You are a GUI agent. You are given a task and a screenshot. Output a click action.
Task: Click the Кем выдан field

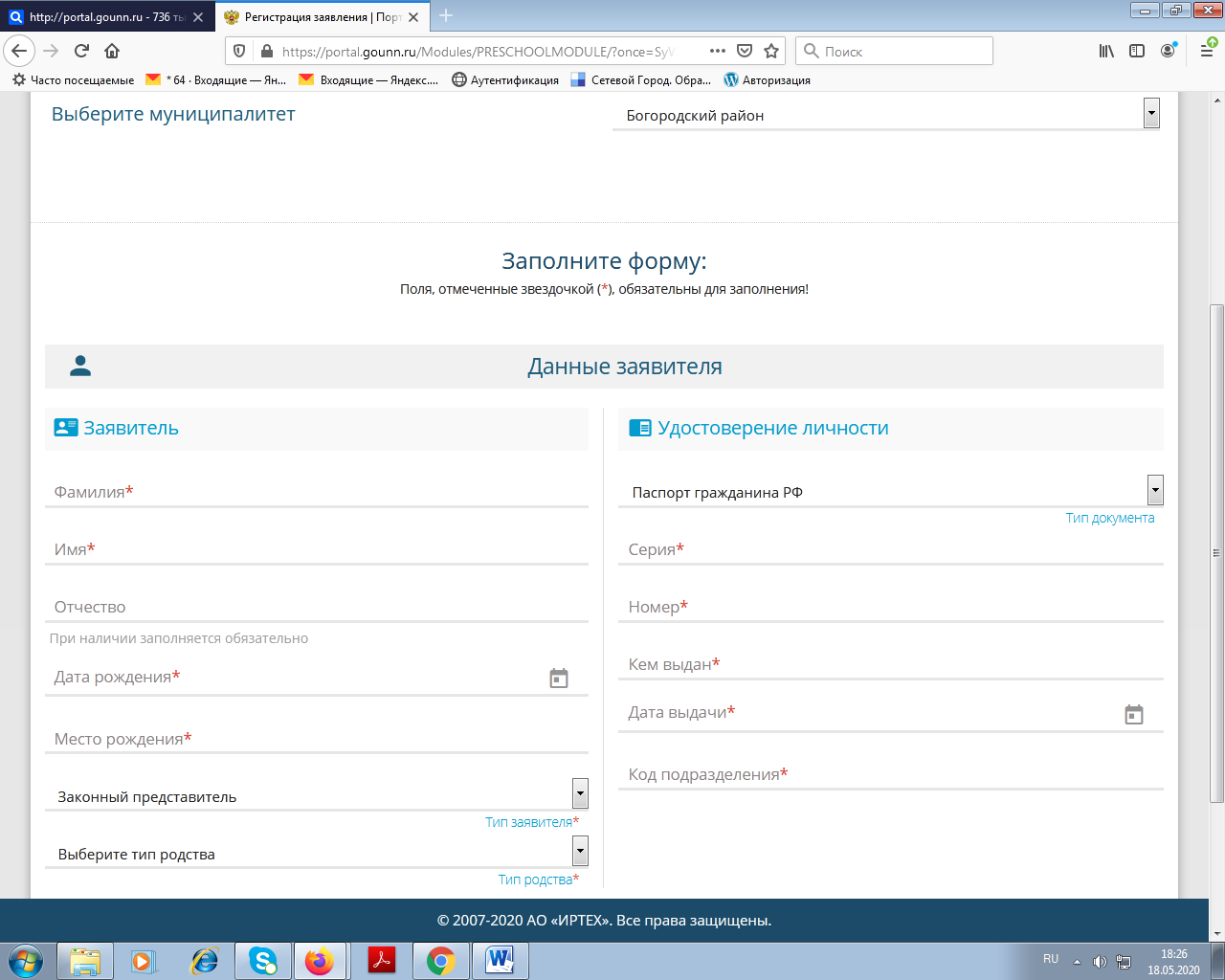point(891,664)
